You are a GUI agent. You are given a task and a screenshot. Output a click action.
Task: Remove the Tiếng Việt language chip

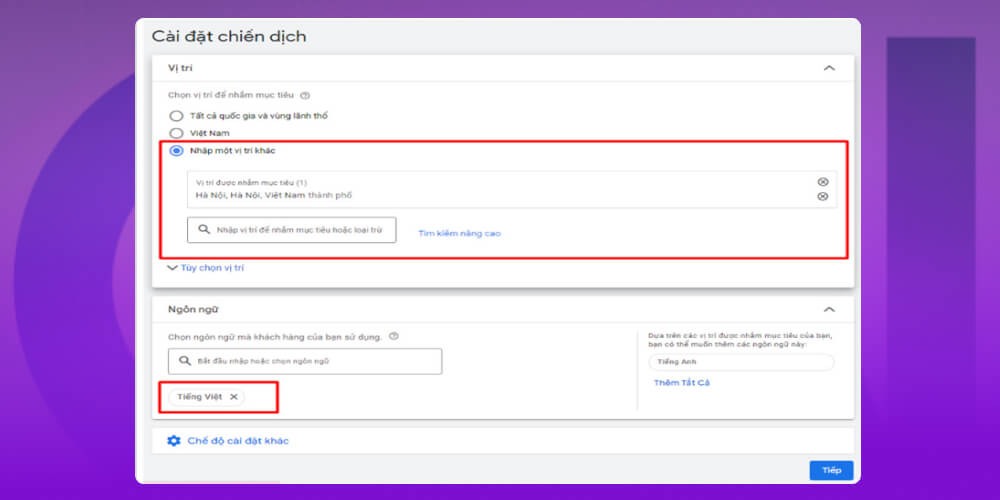[234, 397]
